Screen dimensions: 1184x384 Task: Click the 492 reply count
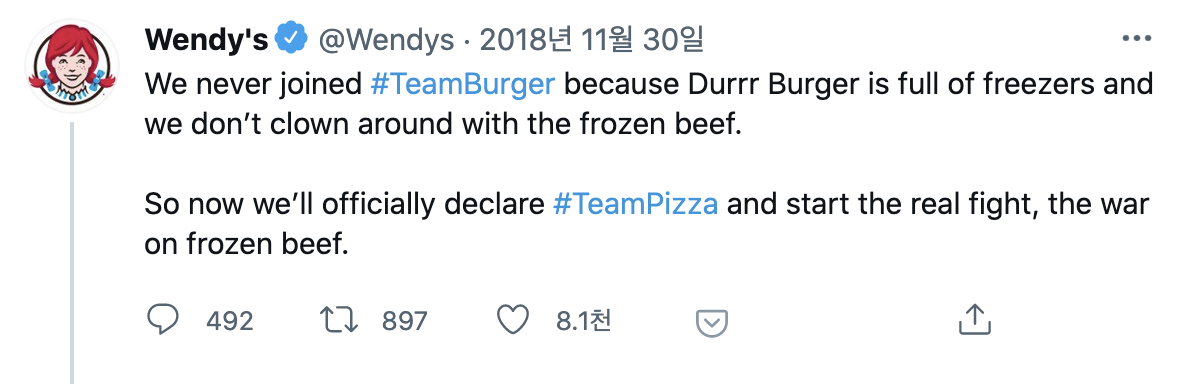point(230,321)
